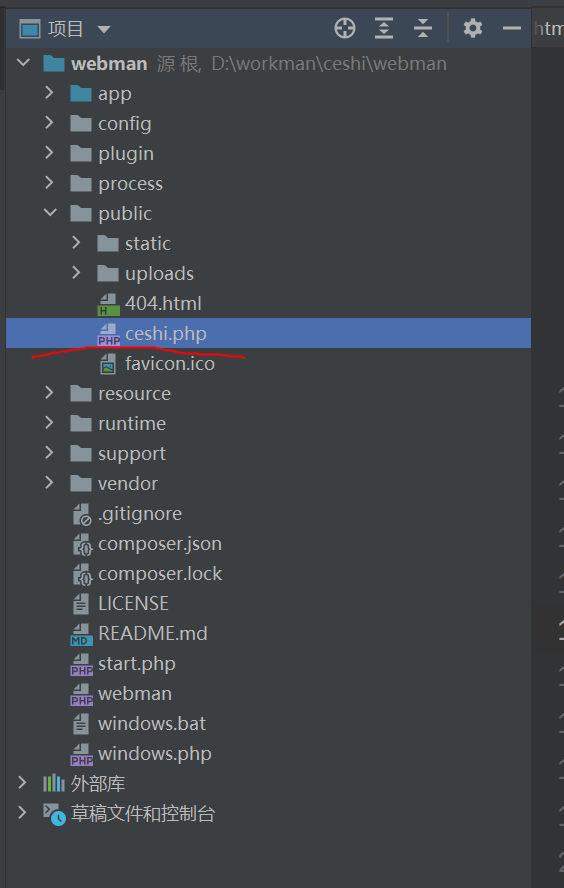Expand the 外部库 node
The height and width of the screenshot is (888, 564).
22,783
